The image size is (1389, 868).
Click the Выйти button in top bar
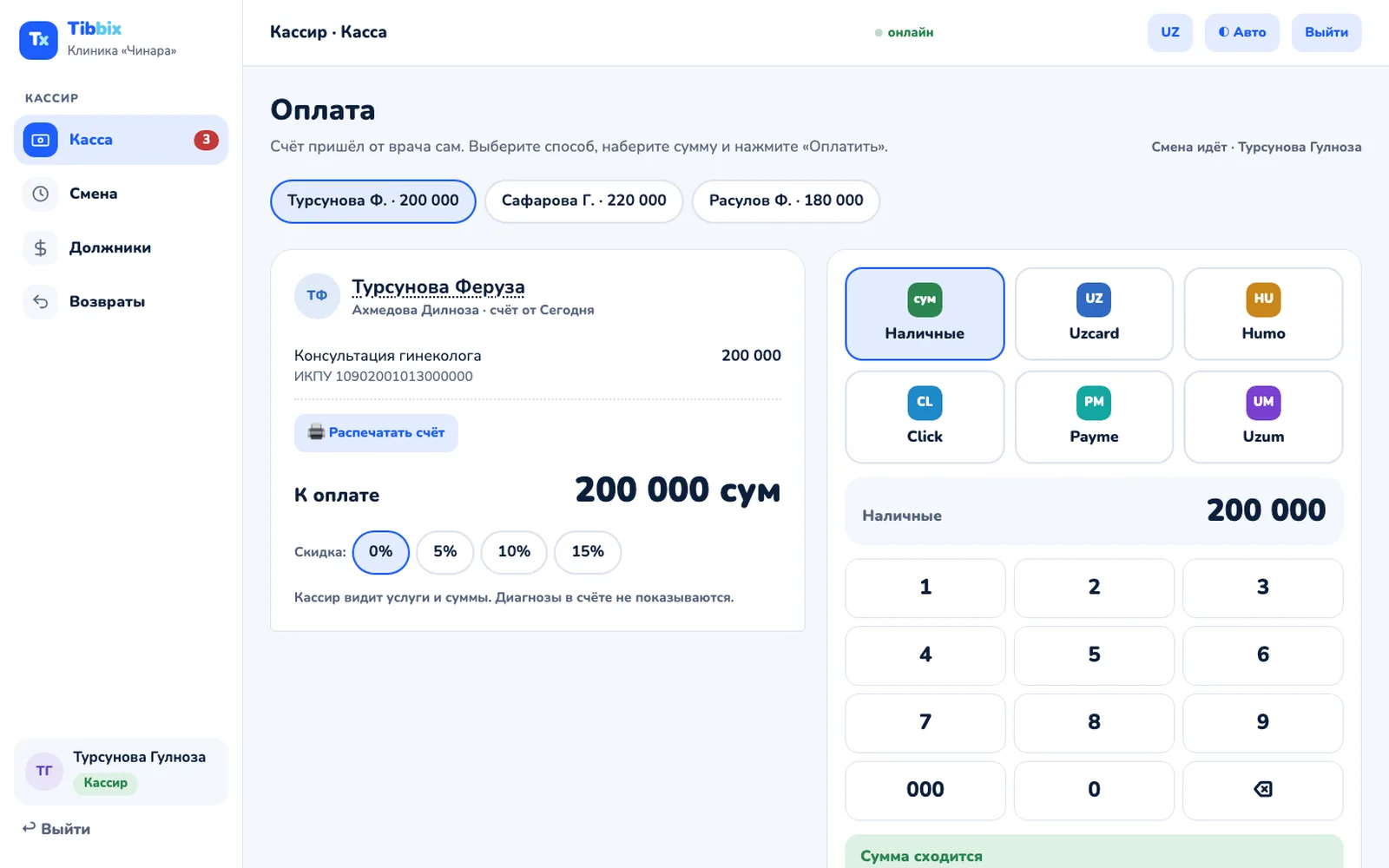pos(1326,32)
